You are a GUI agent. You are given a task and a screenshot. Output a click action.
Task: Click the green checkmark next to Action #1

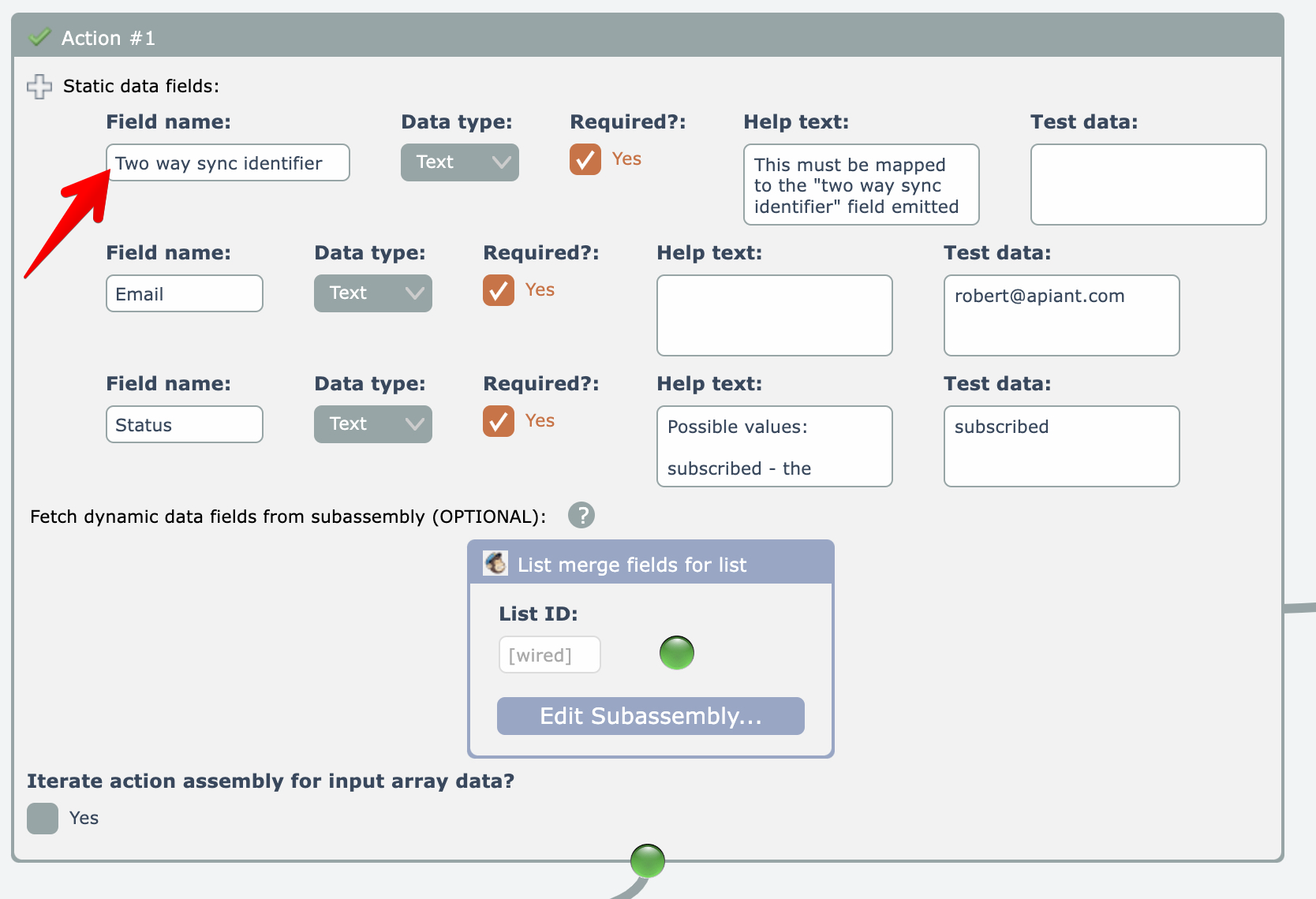tap(39, 37)
